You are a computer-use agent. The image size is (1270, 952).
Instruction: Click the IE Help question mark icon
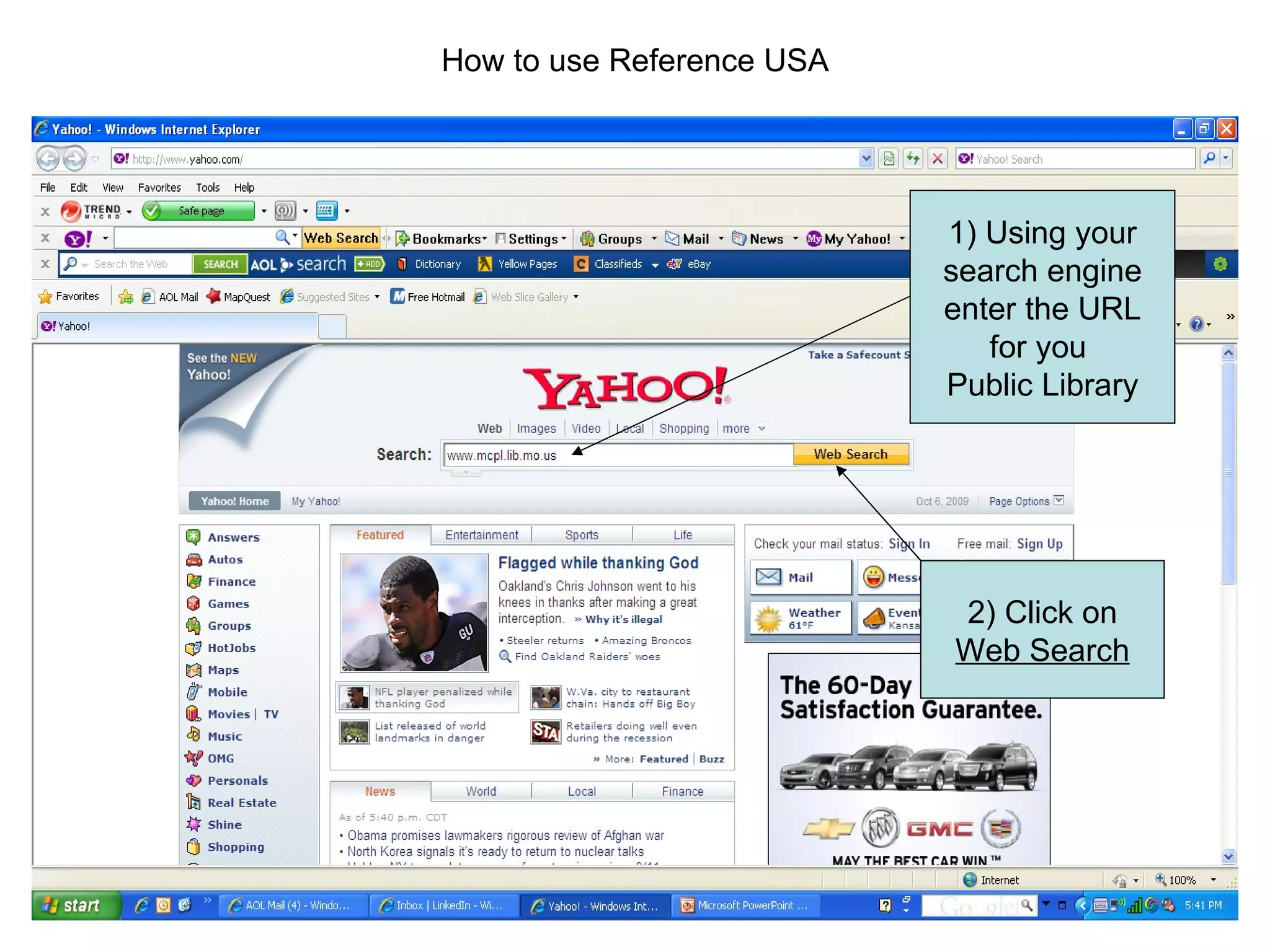[1197, 324]
